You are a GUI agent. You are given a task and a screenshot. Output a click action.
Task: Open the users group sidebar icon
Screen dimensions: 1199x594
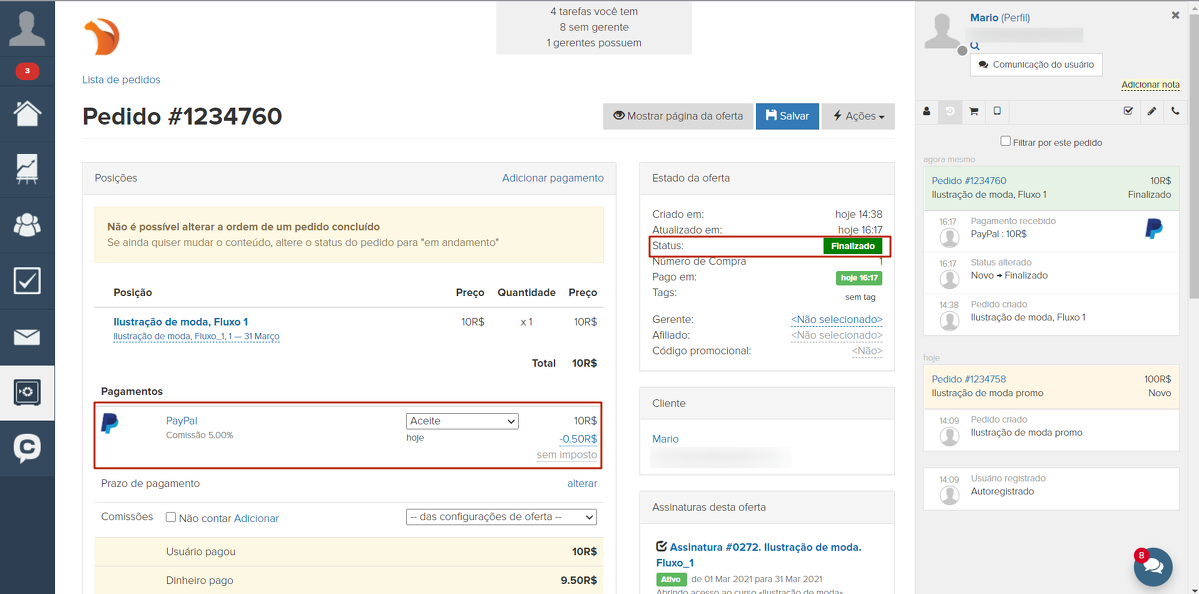click(27, 225)
